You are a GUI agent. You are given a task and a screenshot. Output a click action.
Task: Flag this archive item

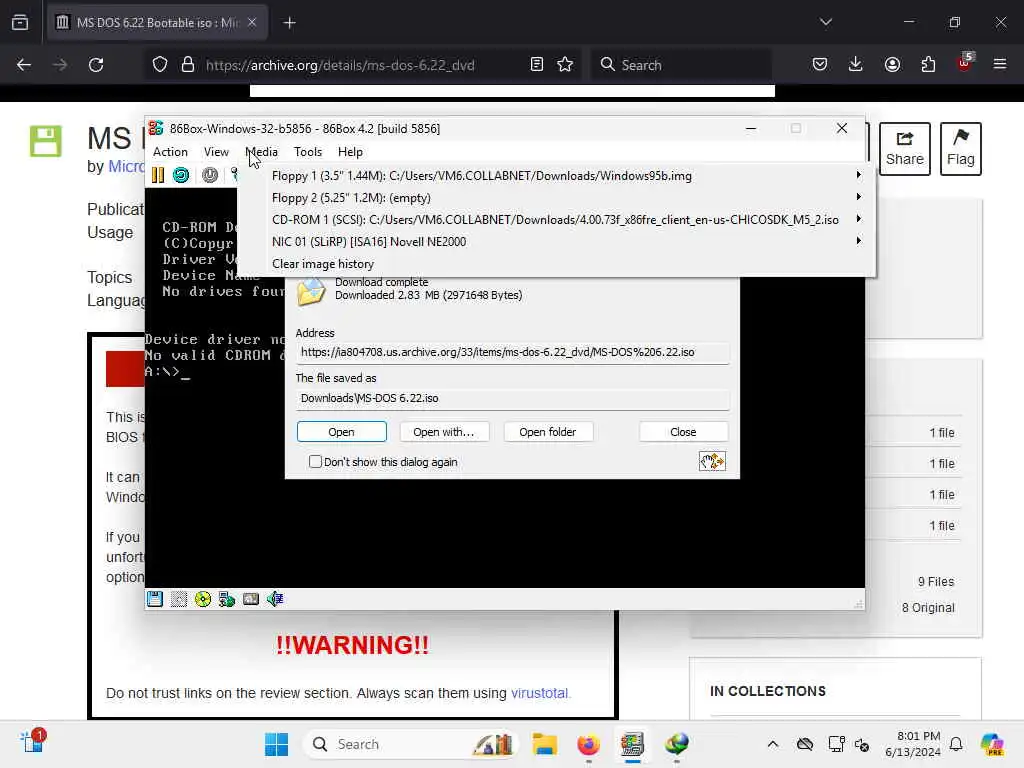pos(961,149)
